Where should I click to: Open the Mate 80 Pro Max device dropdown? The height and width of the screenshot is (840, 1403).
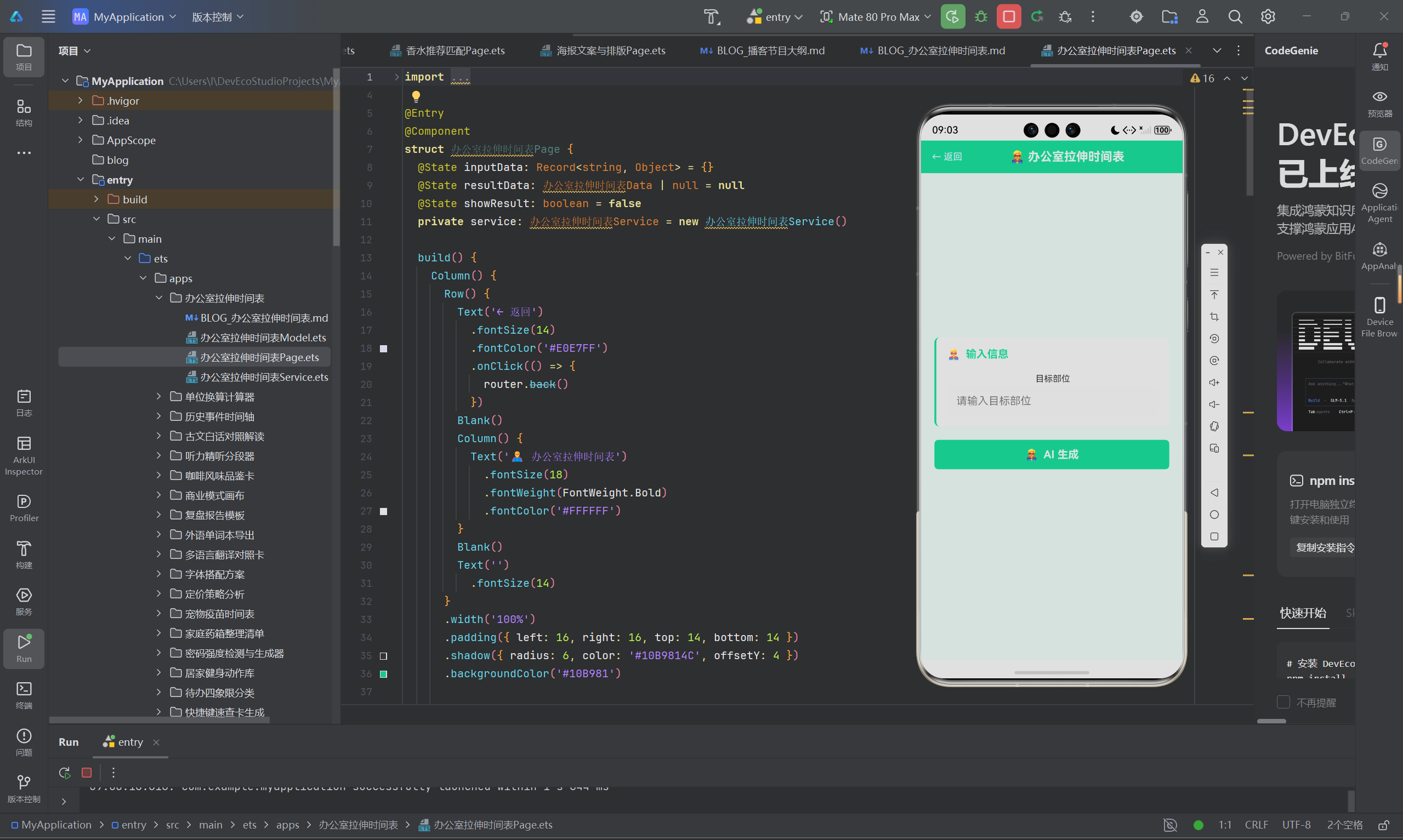click(x=875, y=17)
